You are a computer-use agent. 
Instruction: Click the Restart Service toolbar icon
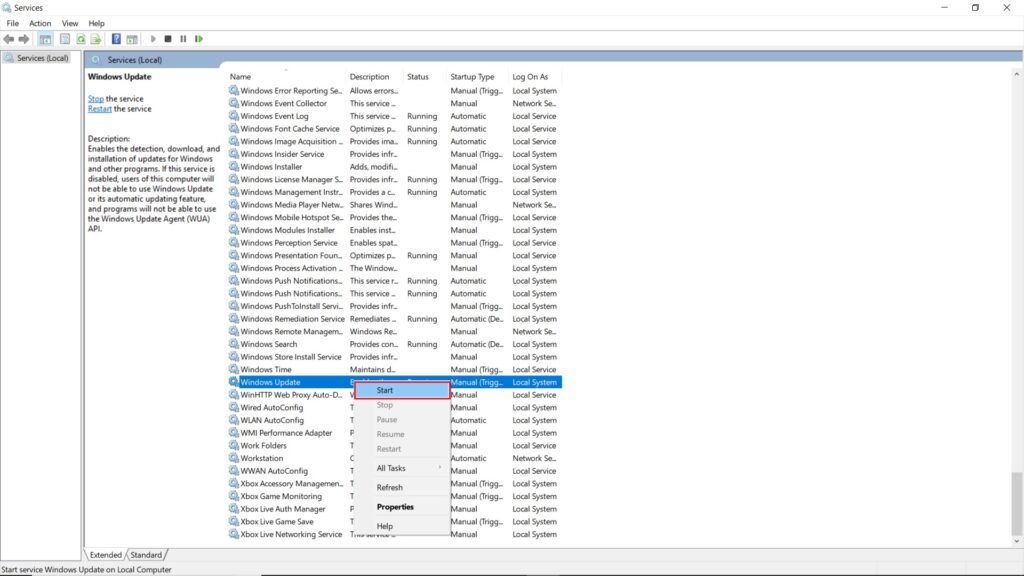click(x=199, y=39)
